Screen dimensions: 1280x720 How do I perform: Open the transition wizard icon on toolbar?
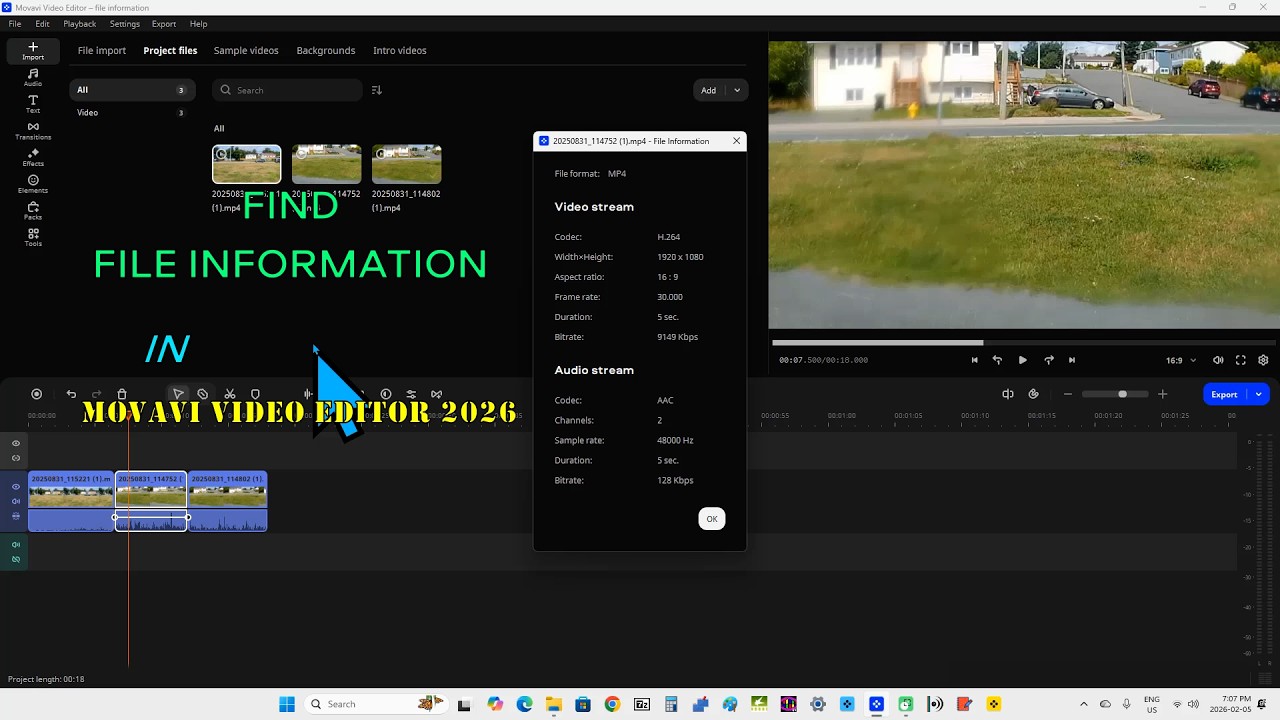click(436, 394)
